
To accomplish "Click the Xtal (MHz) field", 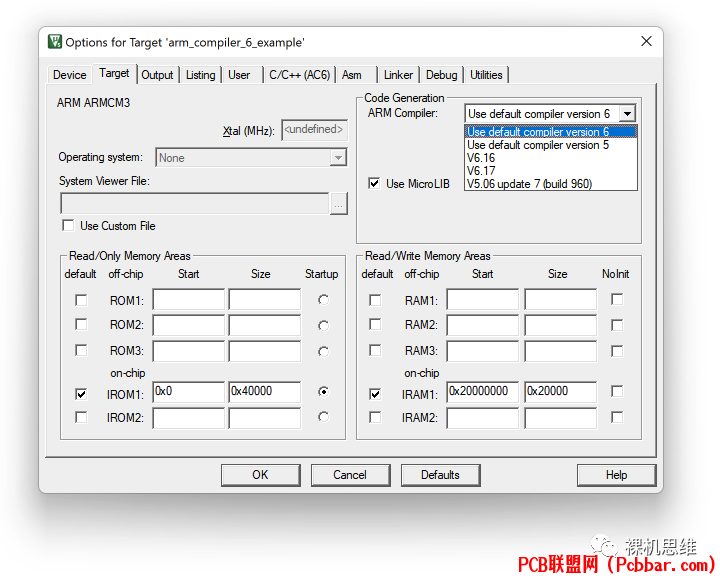I will 314,130.
